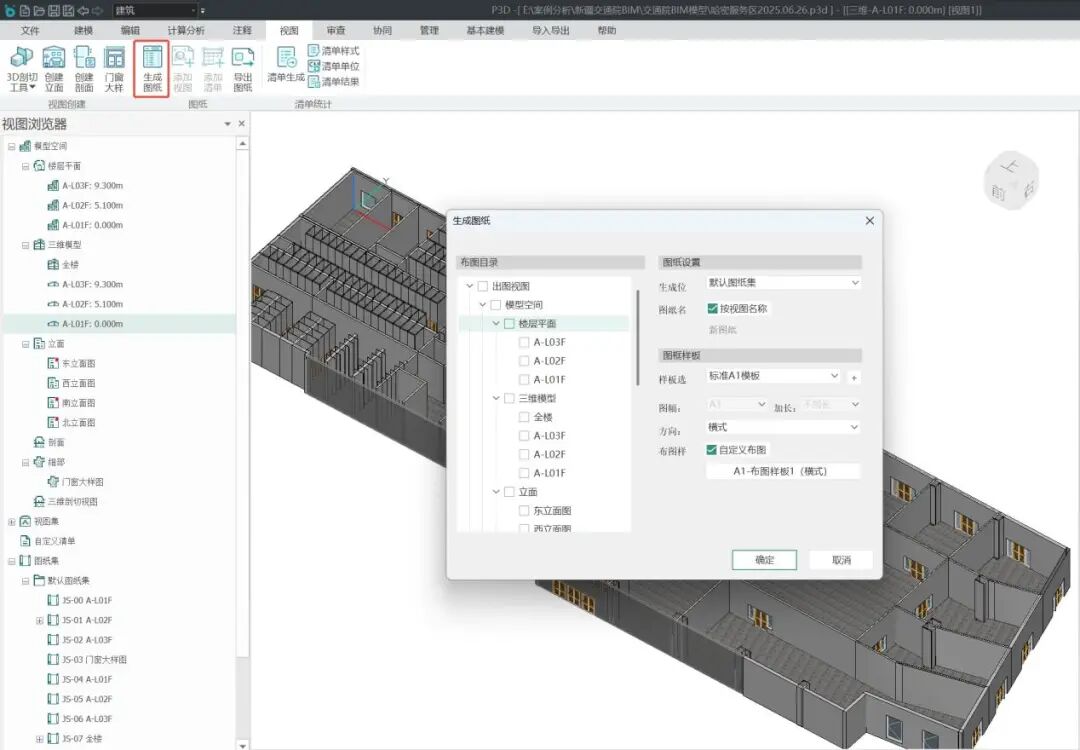This screenshot has width=1080, height=750.
Task: Click the redo arrow in quick access bar
Action: coord(97,10)
